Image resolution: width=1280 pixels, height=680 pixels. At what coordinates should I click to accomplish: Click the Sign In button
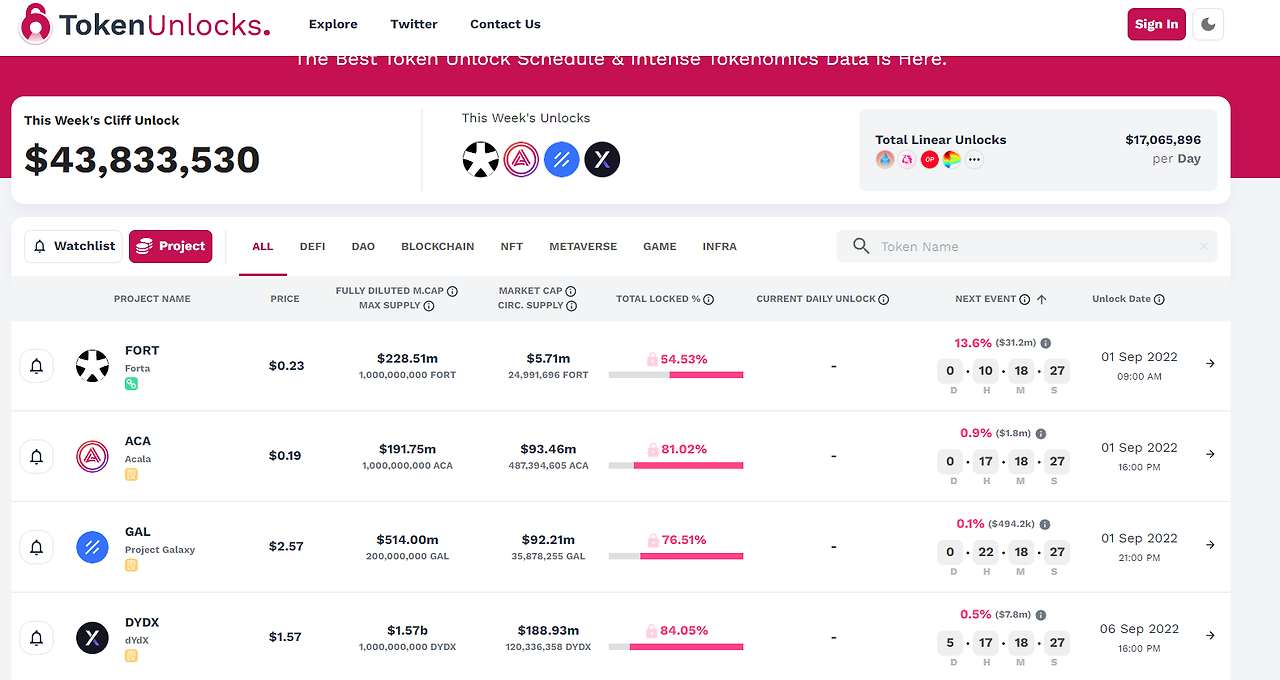point(1156,24)
